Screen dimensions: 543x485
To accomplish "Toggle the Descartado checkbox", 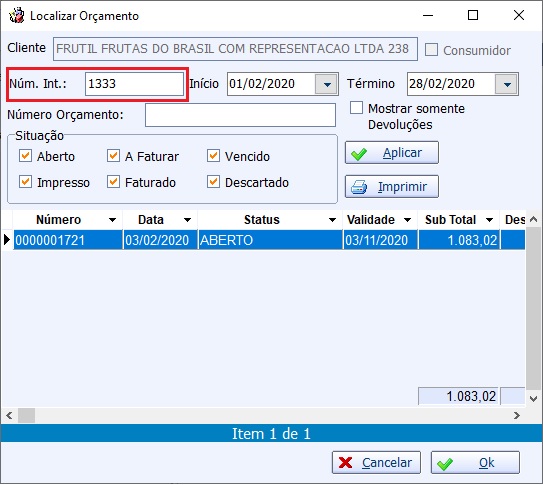I will [x=213, y=182].
